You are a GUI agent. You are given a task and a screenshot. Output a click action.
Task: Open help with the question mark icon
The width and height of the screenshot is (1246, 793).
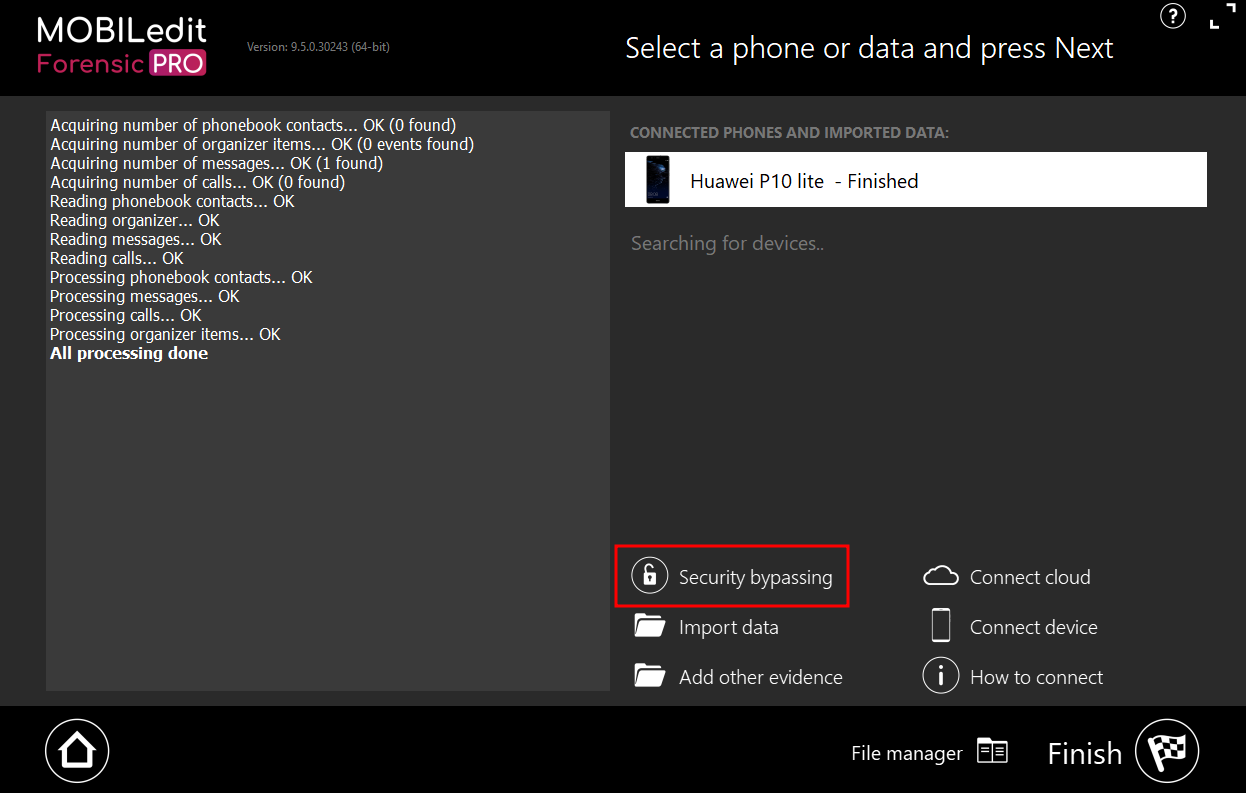(x=1172, y=15)
